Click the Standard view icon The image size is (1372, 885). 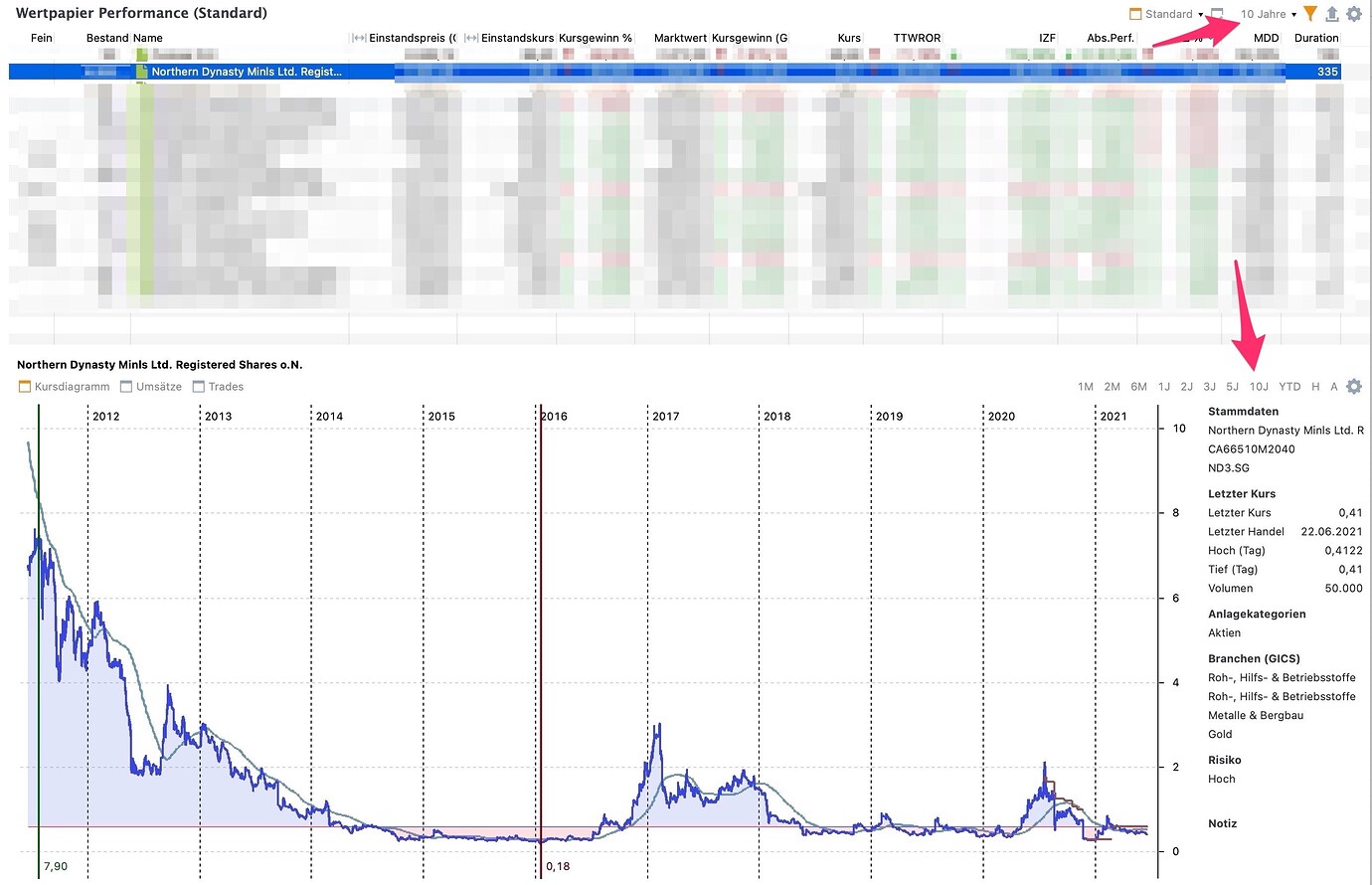(x=1136, y=14)
